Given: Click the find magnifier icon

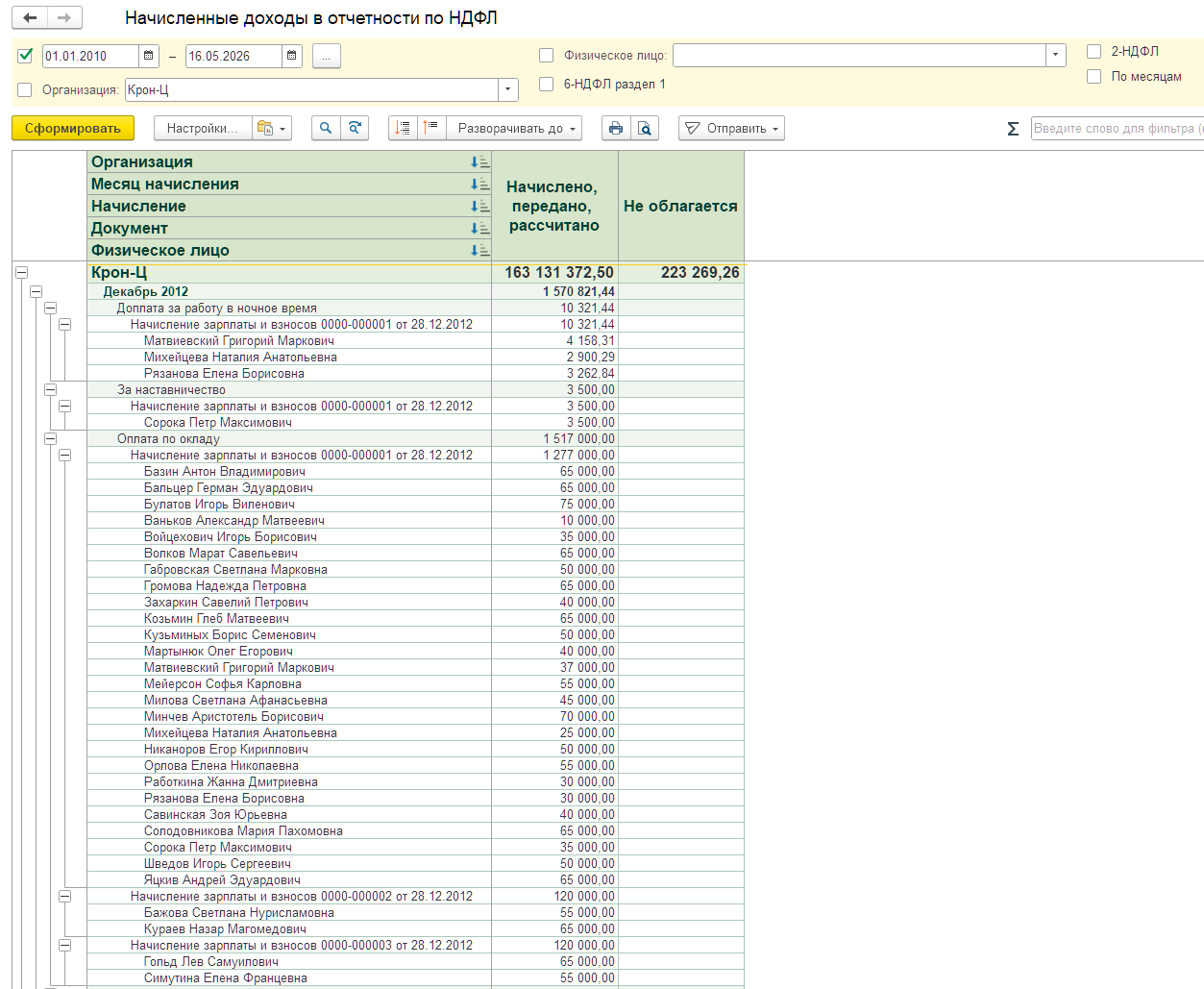Looking at the screenshot, I should (326, 128).
